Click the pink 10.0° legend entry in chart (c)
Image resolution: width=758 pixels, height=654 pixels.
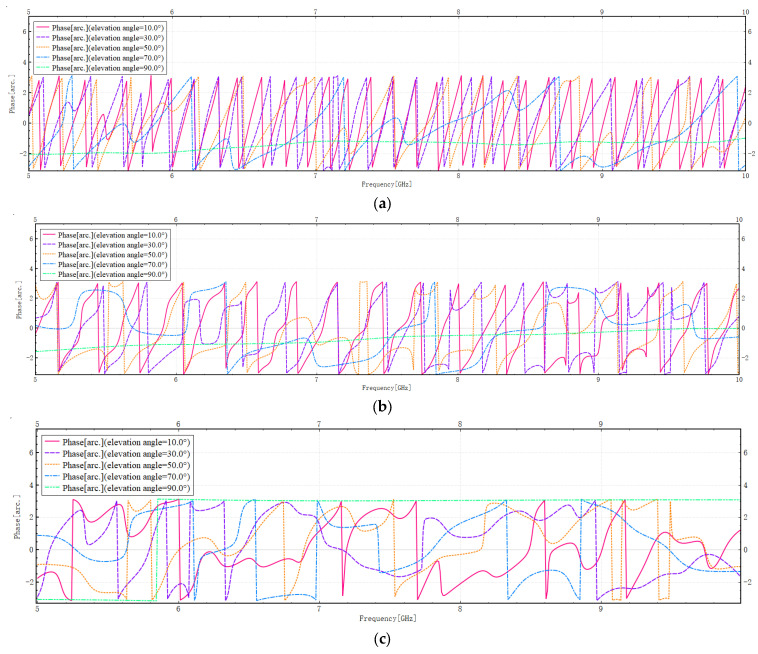pyautogui.click(x=117, y=442)
